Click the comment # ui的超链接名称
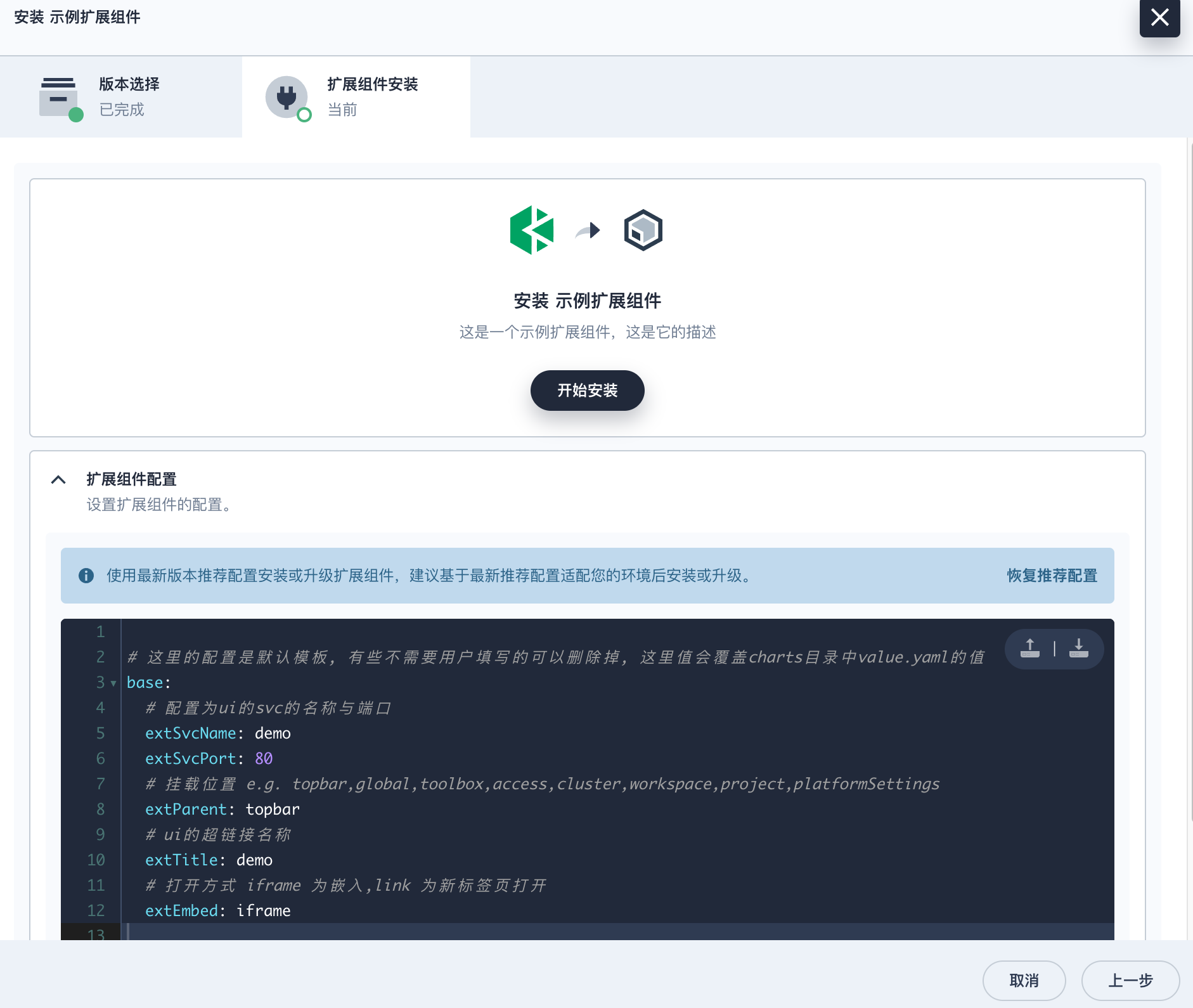This screenshot has height=1008, width=1193. 218,835
